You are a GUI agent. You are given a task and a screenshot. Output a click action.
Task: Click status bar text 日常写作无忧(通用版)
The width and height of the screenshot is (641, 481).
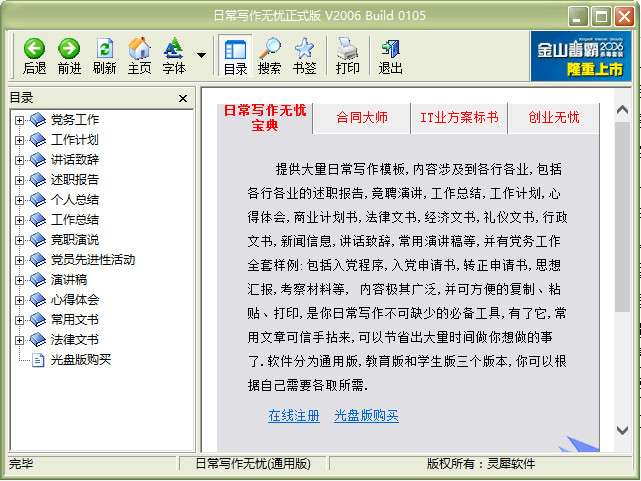(x=253, y=464)
